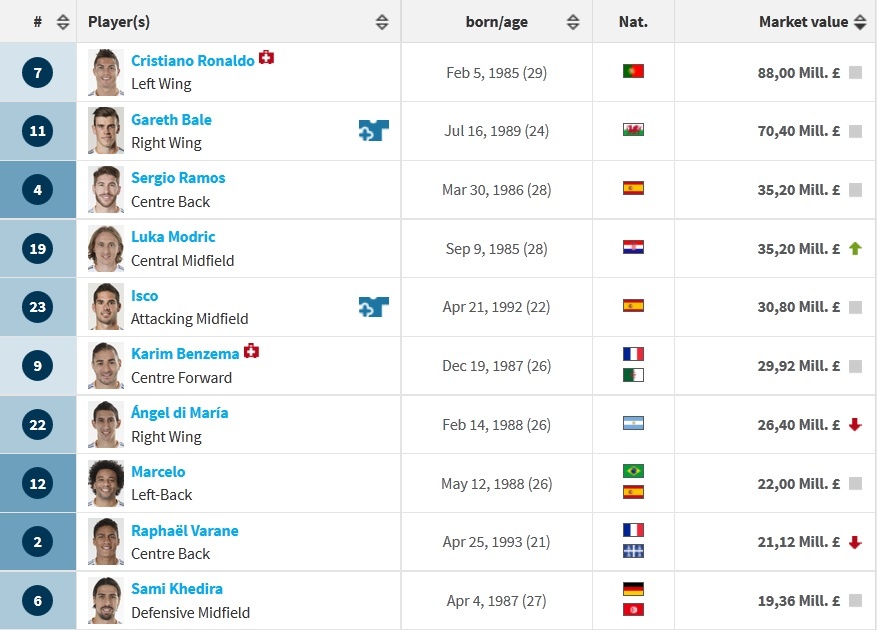Click the injury icon beside Karim Benzema

pos(252,351)
